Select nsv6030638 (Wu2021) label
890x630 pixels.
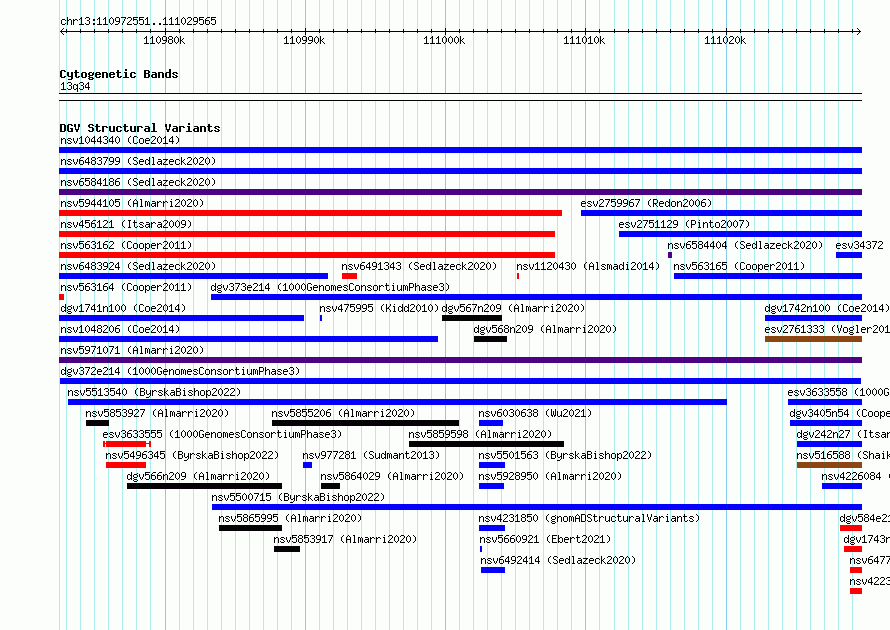[x=535, y=413]
